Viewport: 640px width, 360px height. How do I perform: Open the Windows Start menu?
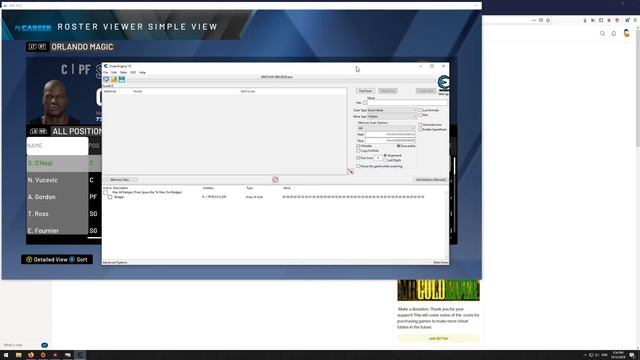click(x=6, y=355)
